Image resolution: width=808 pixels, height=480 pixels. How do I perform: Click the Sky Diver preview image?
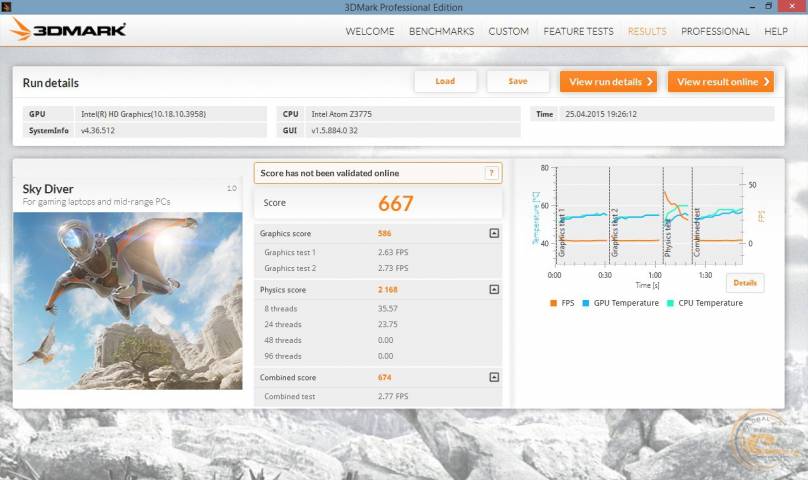tap(128, 301)
